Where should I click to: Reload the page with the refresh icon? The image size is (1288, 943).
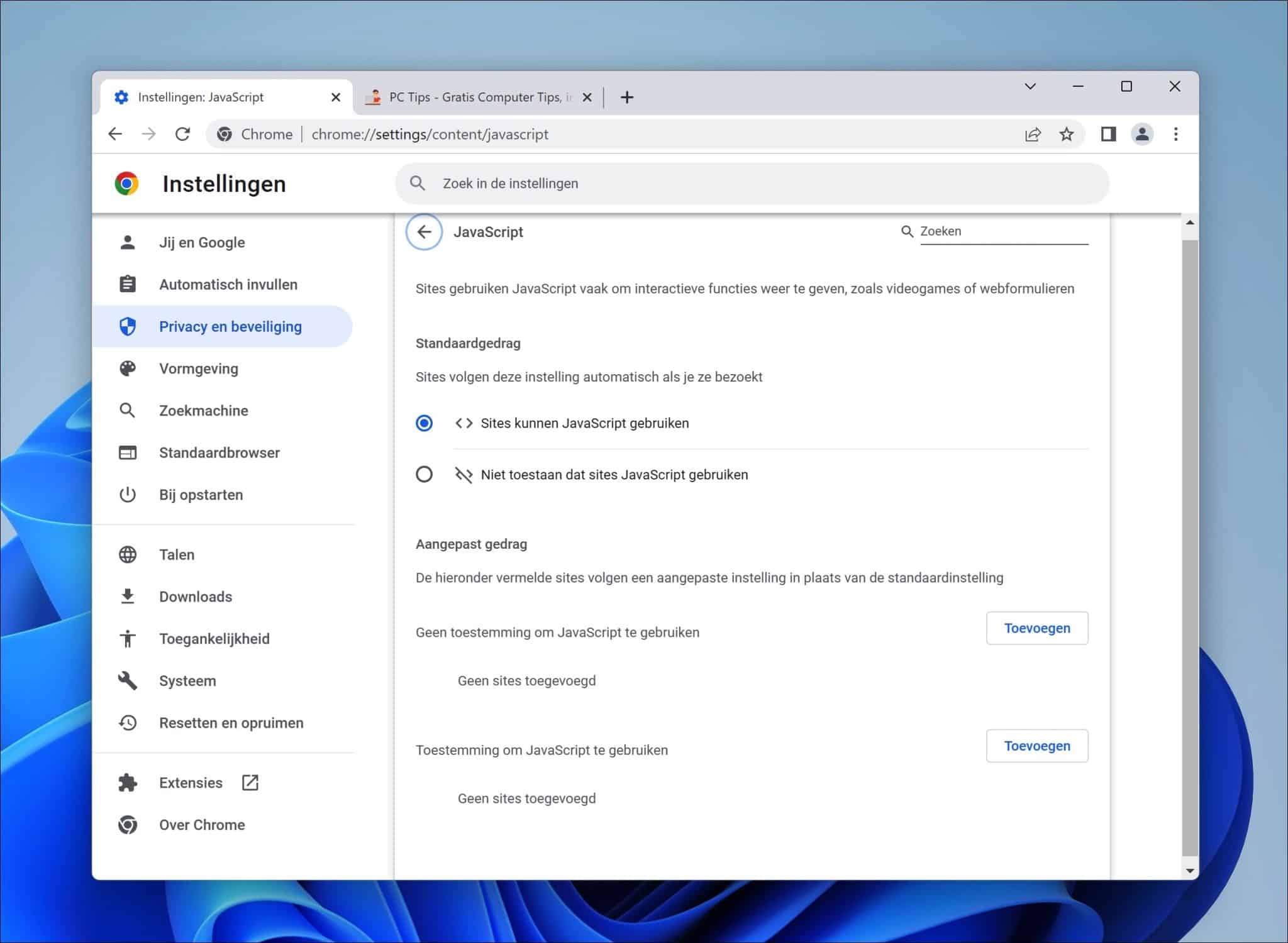point(182,134)
